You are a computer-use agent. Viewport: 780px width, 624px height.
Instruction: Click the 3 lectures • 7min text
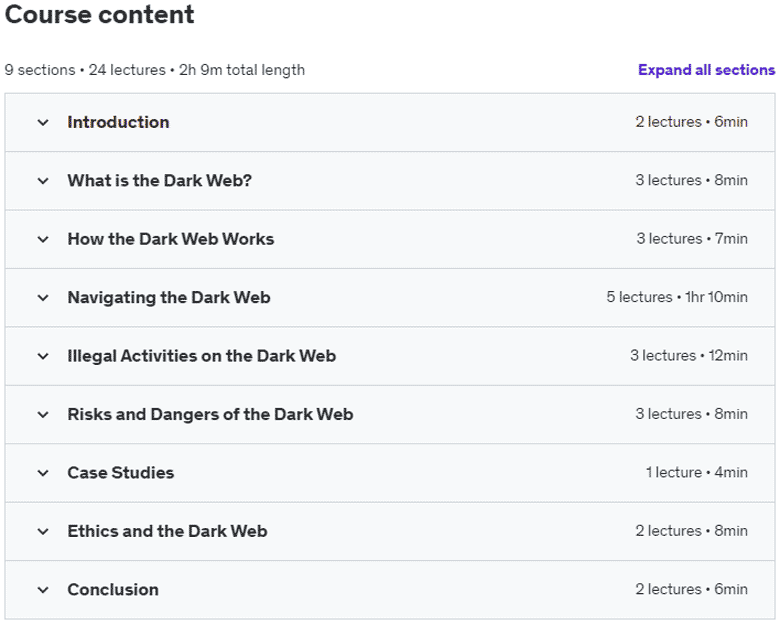click(692, 238)
